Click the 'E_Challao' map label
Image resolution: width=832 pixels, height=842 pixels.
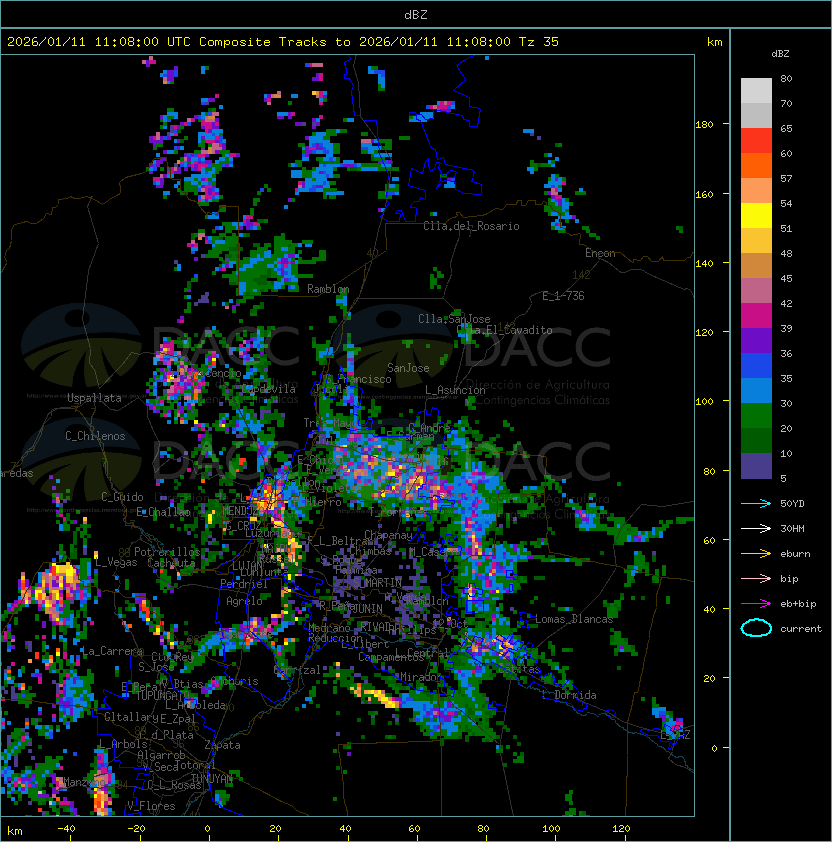pyautogui.click(x=163, y=512)
